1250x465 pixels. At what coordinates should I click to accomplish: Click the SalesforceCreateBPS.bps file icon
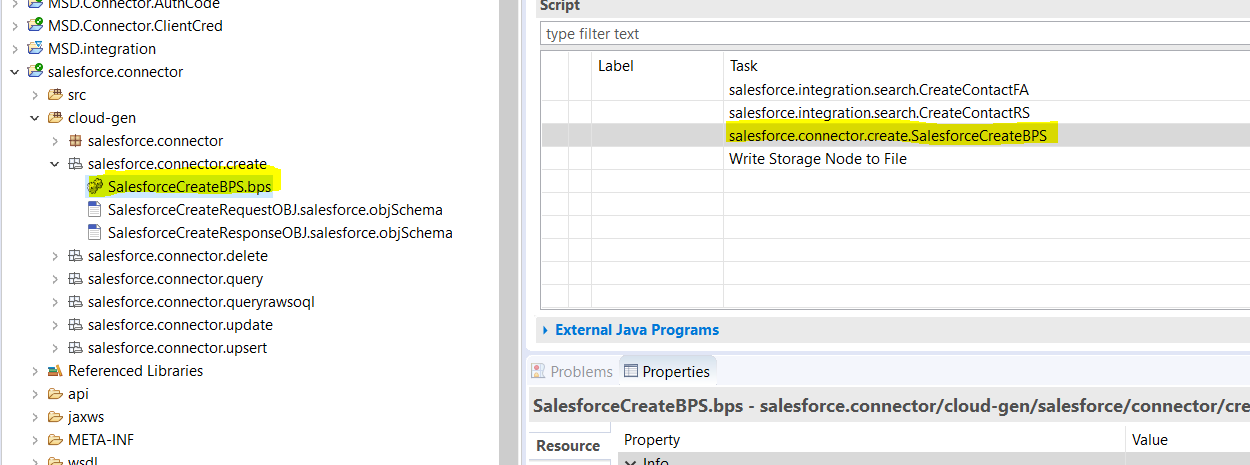point(96,186)
